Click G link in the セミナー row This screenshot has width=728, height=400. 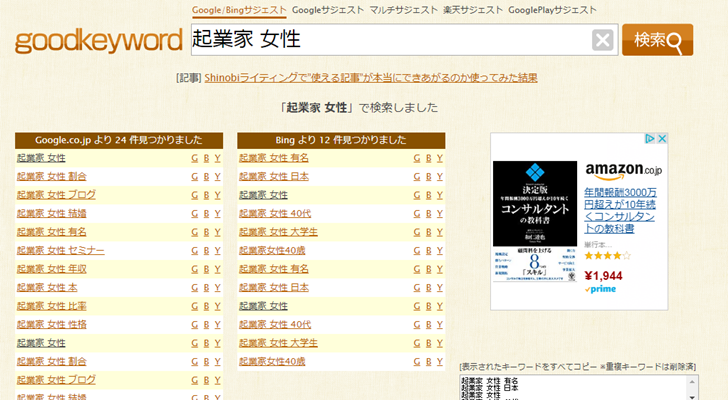click(x=195, y=251)
